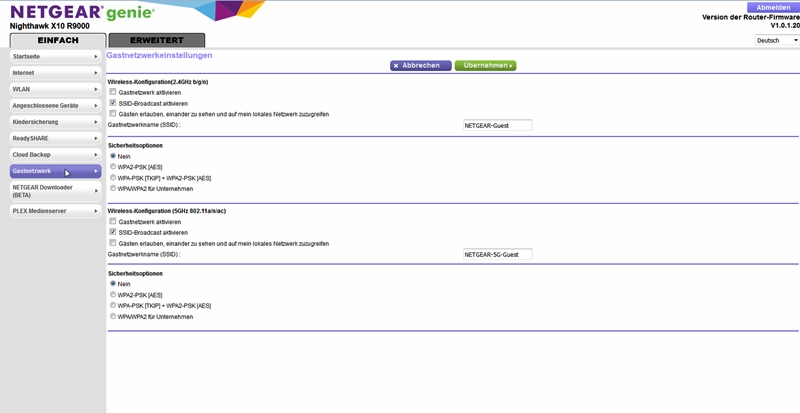Toggle 5GHz SSID-Broadcast aktivieren checkbox
The image size is (800, 413).
[113, 232]
